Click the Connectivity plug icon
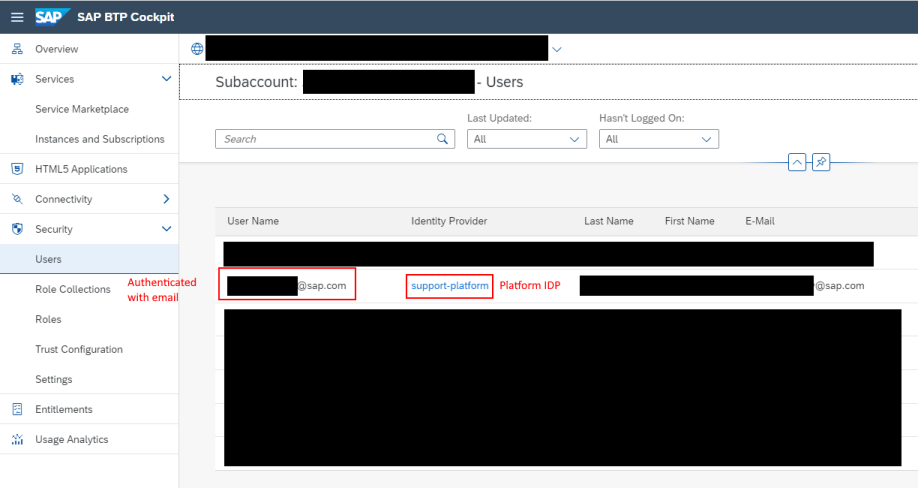The height and width of the screenshot is (488, 918). click(18, 199)
